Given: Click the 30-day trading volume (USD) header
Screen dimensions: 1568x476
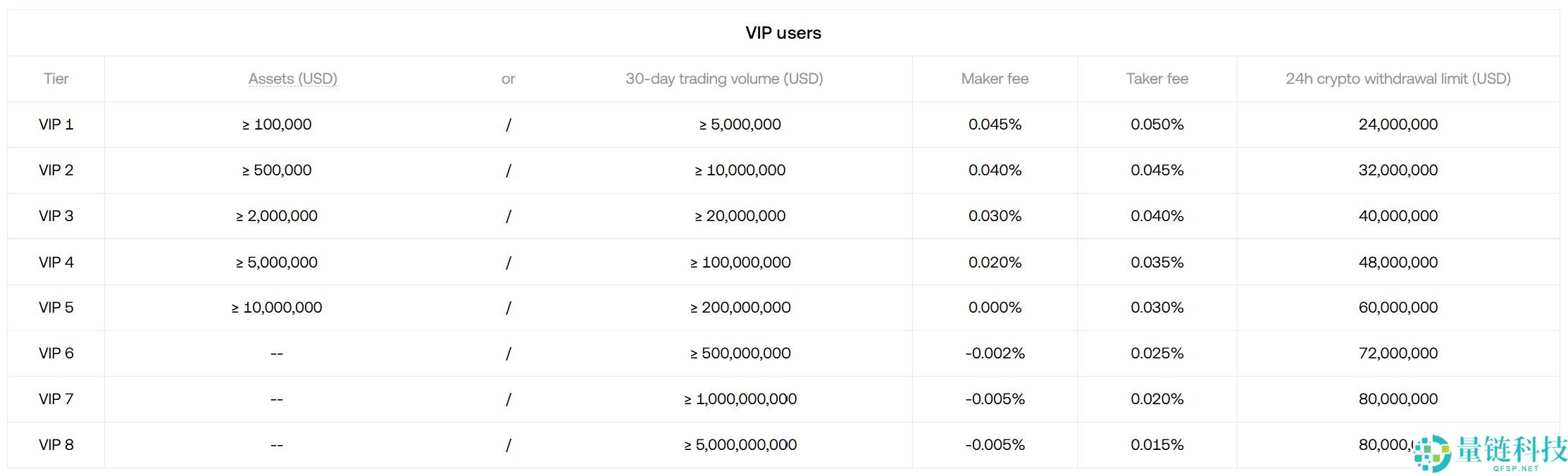Looking at the screenshot, I should tap(723, 79).
